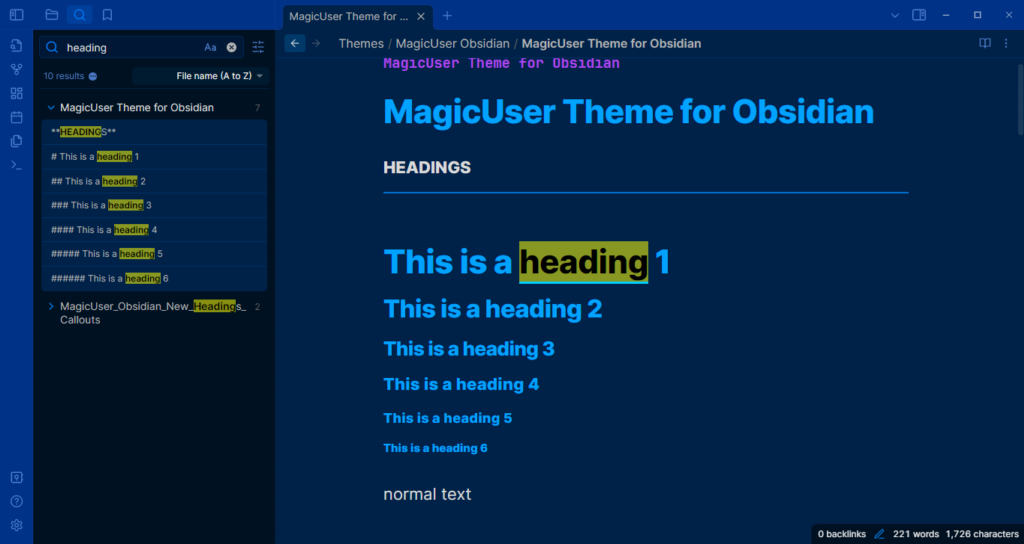Collapse MagicUser Theme for Obsidian results
Screen dimensions: 1024x544
51,108
